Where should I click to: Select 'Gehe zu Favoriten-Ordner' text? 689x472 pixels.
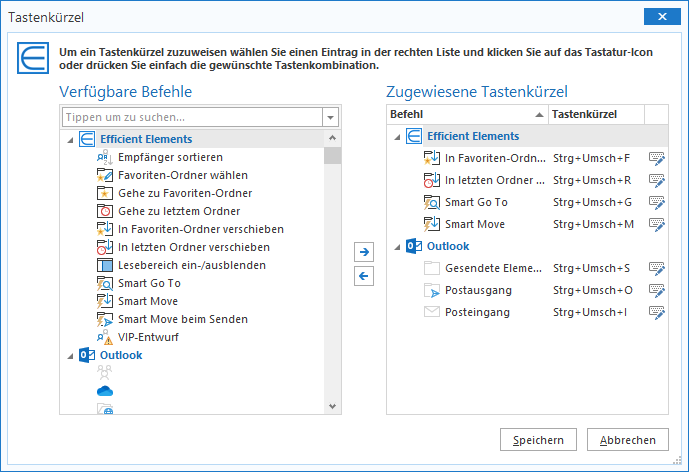pyautogui.click(x=185, y=193)
